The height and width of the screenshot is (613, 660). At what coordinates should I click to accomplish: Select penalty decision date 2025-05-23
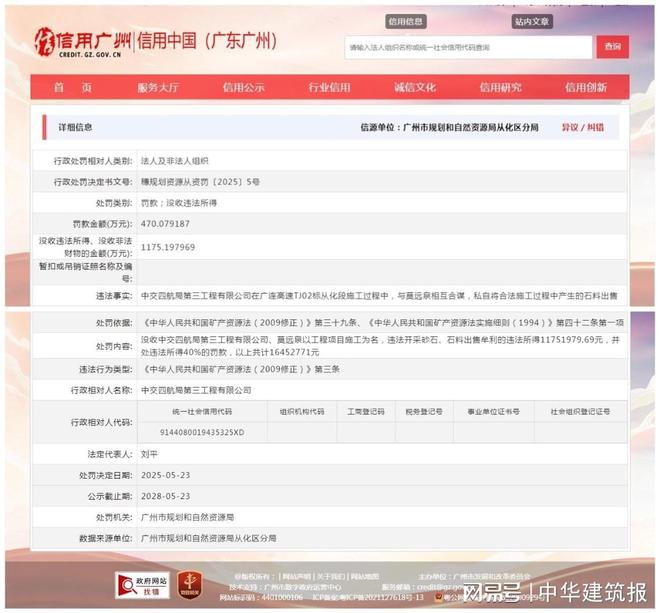[x=165, y=475]
